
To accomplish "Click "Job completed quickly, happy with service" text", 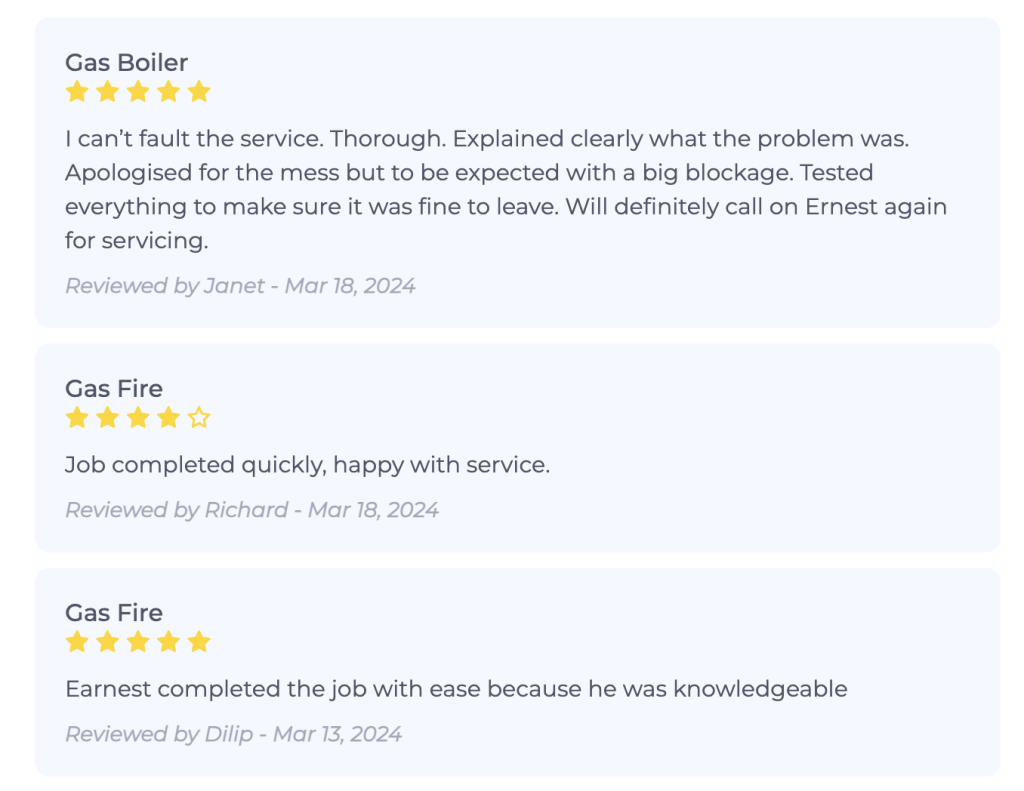I will (x=307, y=465).
